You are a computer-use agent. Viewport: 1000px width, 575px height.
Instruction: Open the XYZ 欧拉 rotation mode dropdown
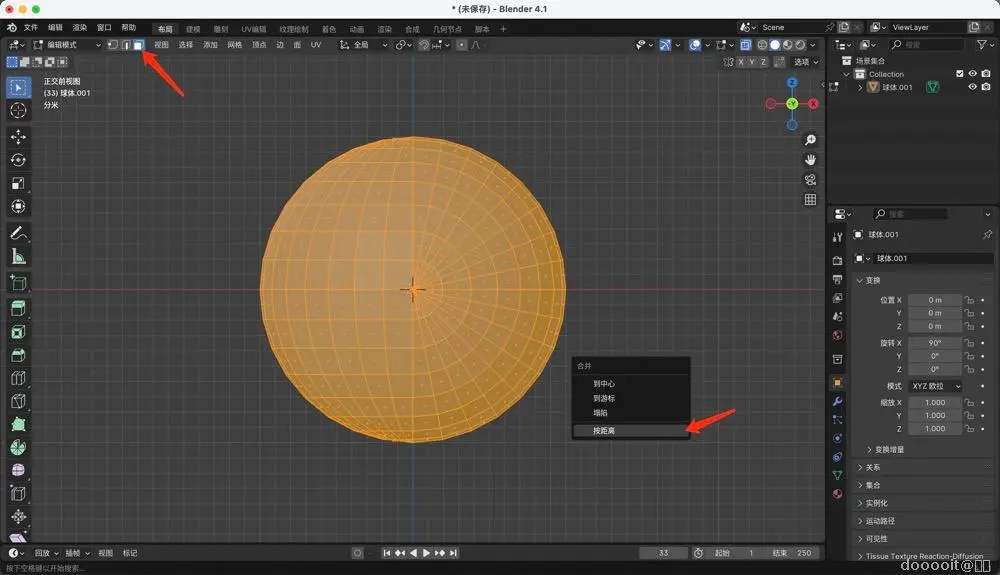point(935,386)
